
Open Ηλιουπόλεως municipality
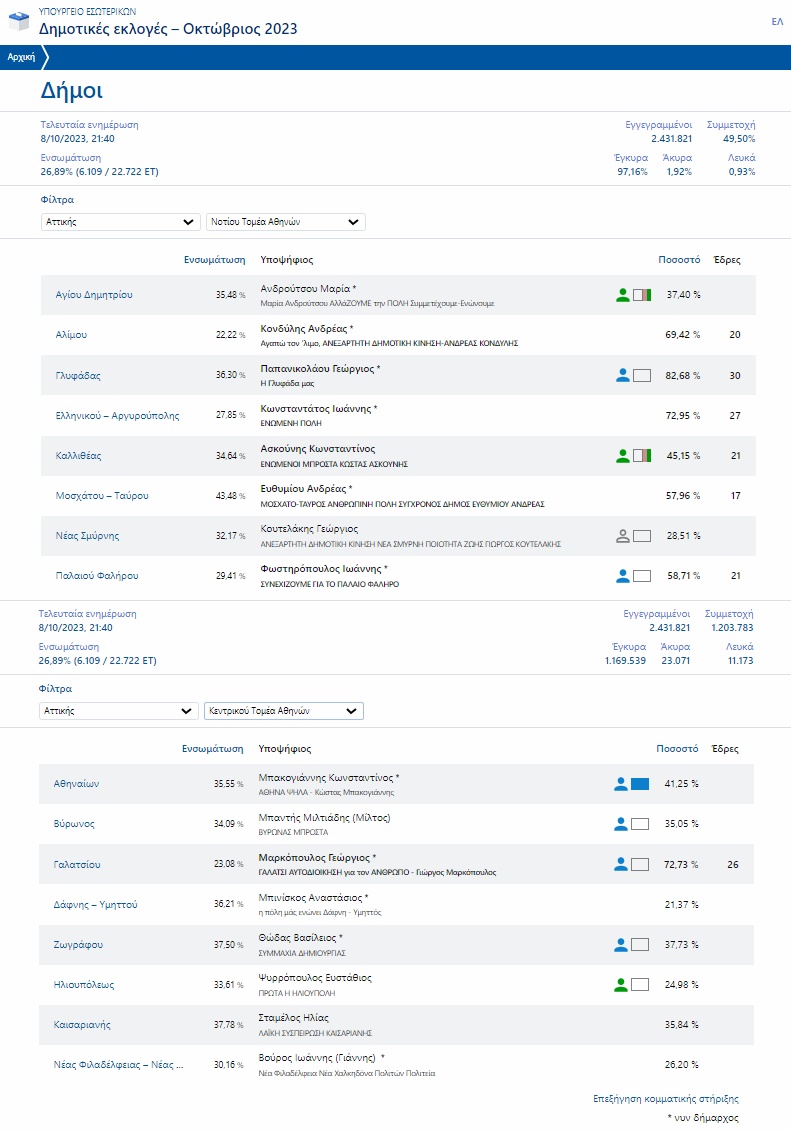click(x=84, y=984)
